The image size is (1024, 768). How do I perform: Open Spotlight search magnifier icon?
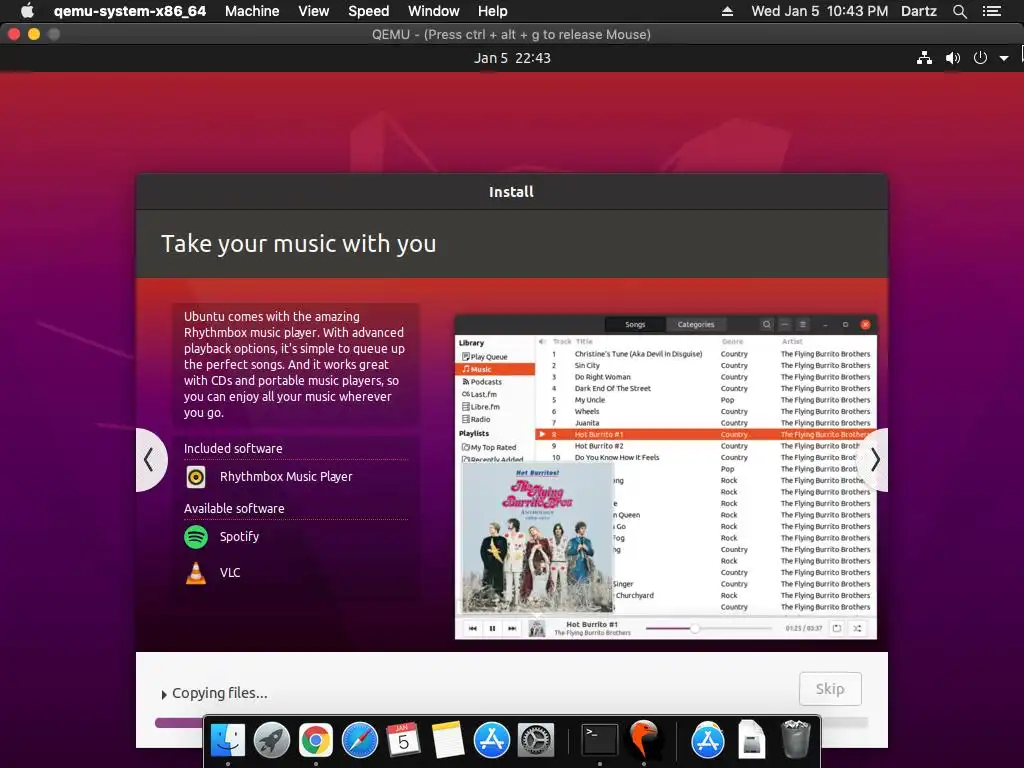[959, 11]
